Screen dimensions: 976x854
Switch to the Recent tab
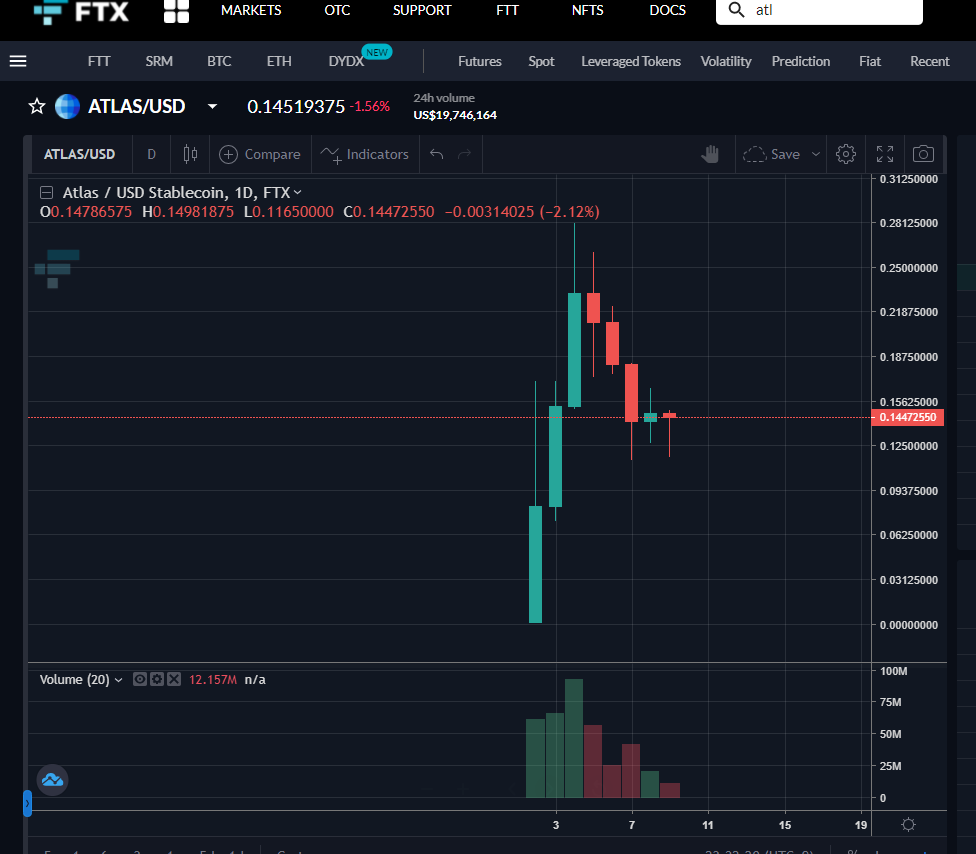coord(929,61)
